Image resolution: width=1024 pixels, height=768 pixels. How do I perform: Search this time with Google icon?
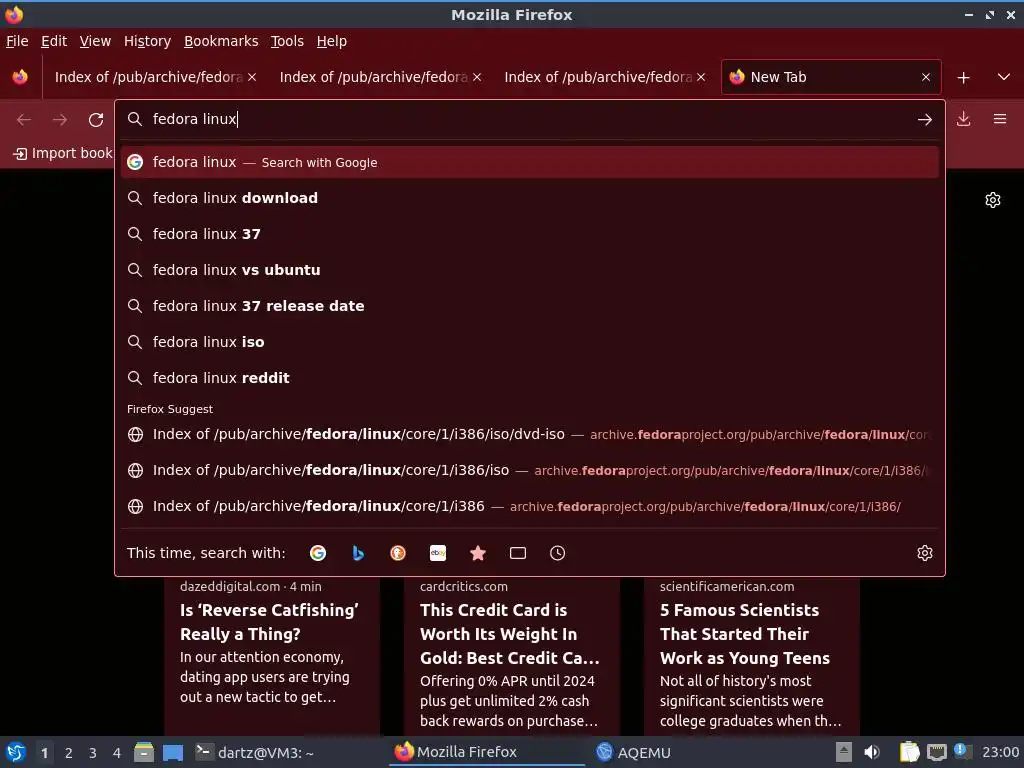(x=318, y=553)
